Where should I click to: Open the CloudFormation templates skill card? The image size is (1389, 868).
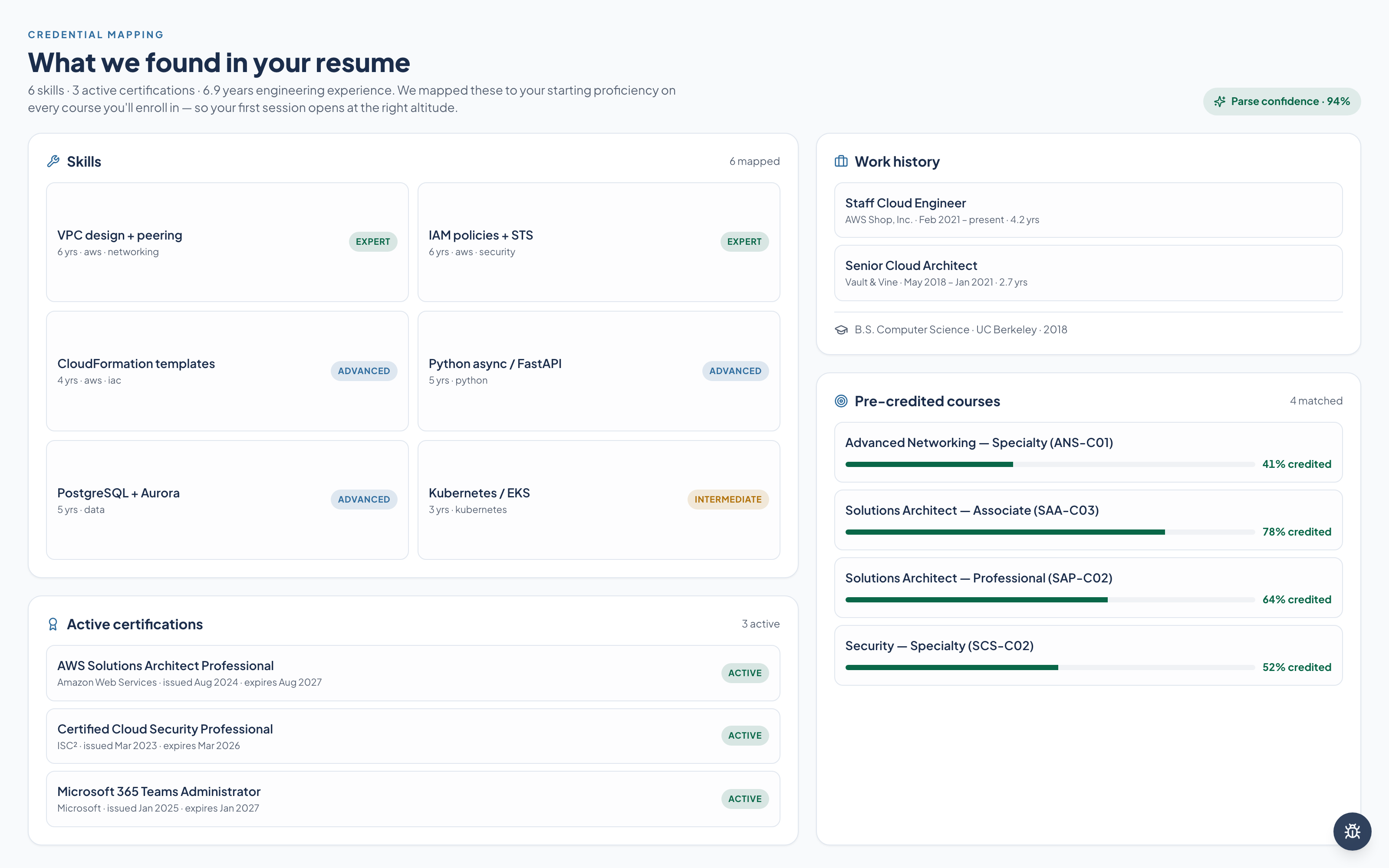227,371
